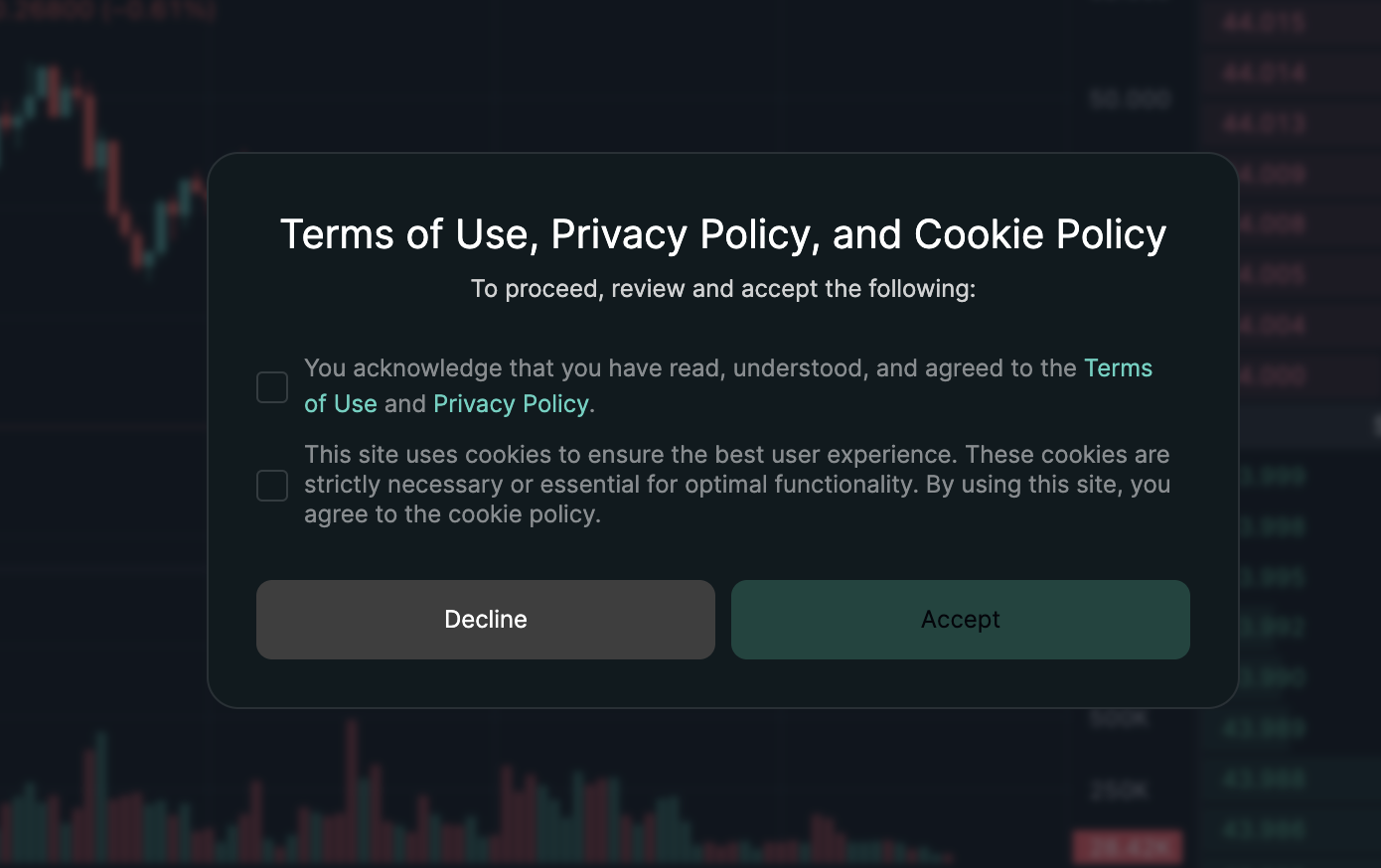Open the Terms link after 'agreed to the'
The height and width of the screenshot is (868, 1381).
click(1118, 368)
